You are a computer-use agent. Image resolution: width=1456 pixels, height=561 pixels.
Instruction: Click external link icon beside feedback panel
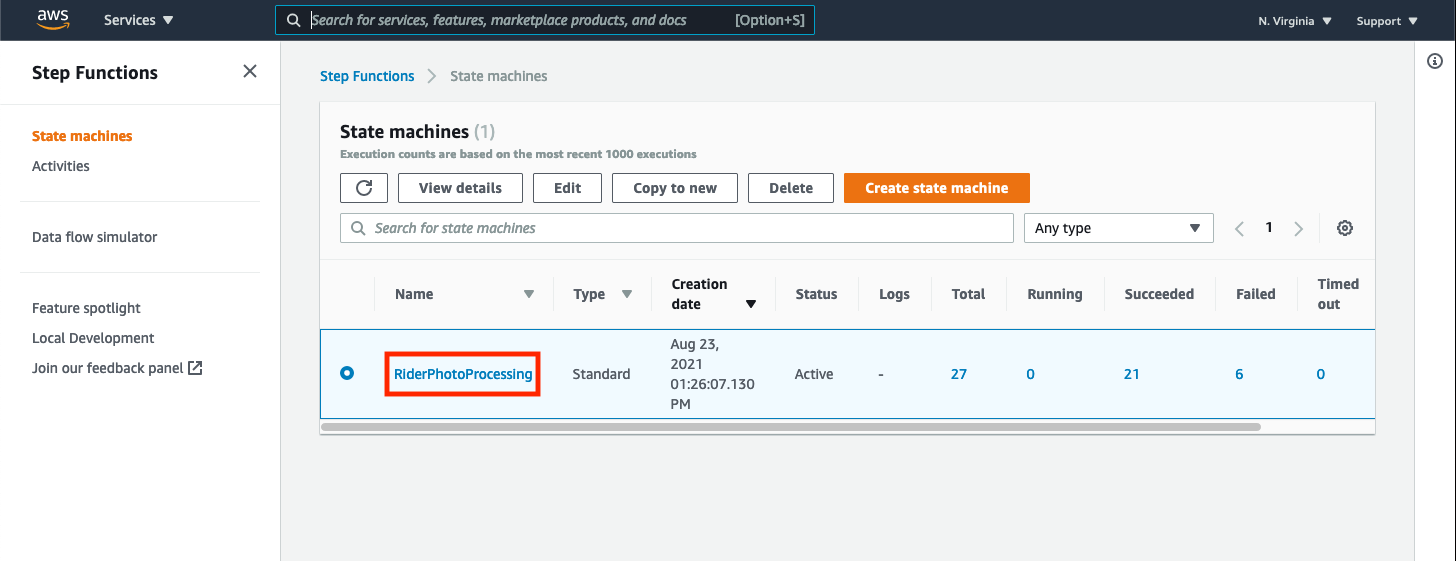coord(196,368)
